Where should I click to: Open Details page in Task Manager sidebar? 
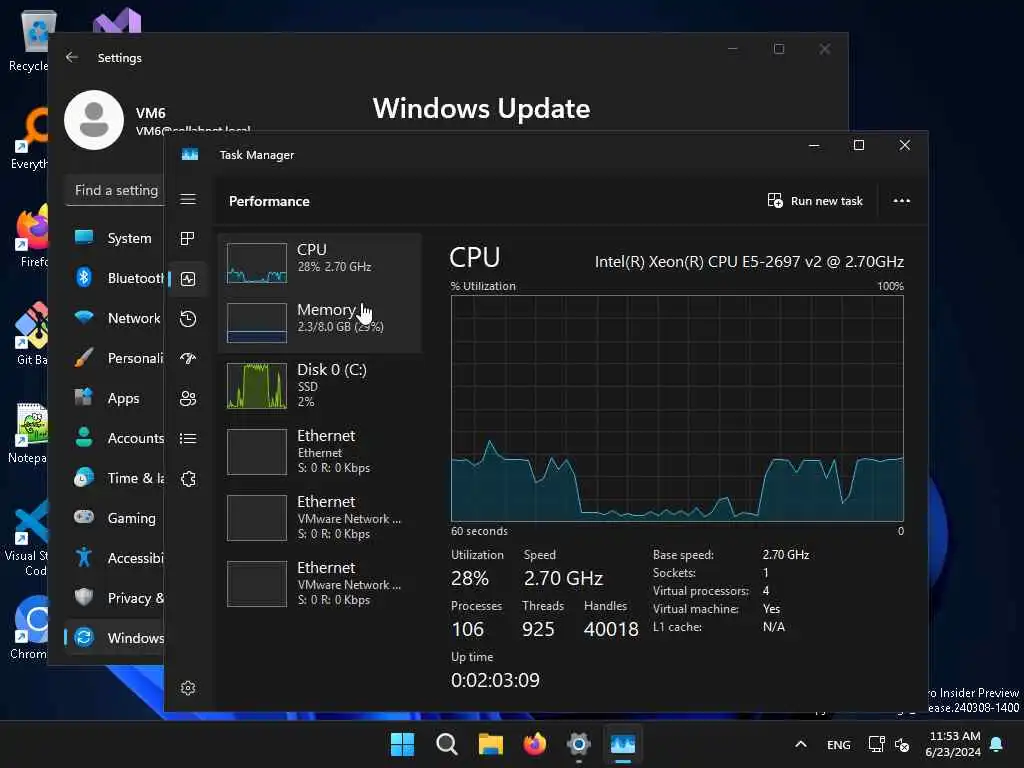pyautogui.click(x=188, y=438)
